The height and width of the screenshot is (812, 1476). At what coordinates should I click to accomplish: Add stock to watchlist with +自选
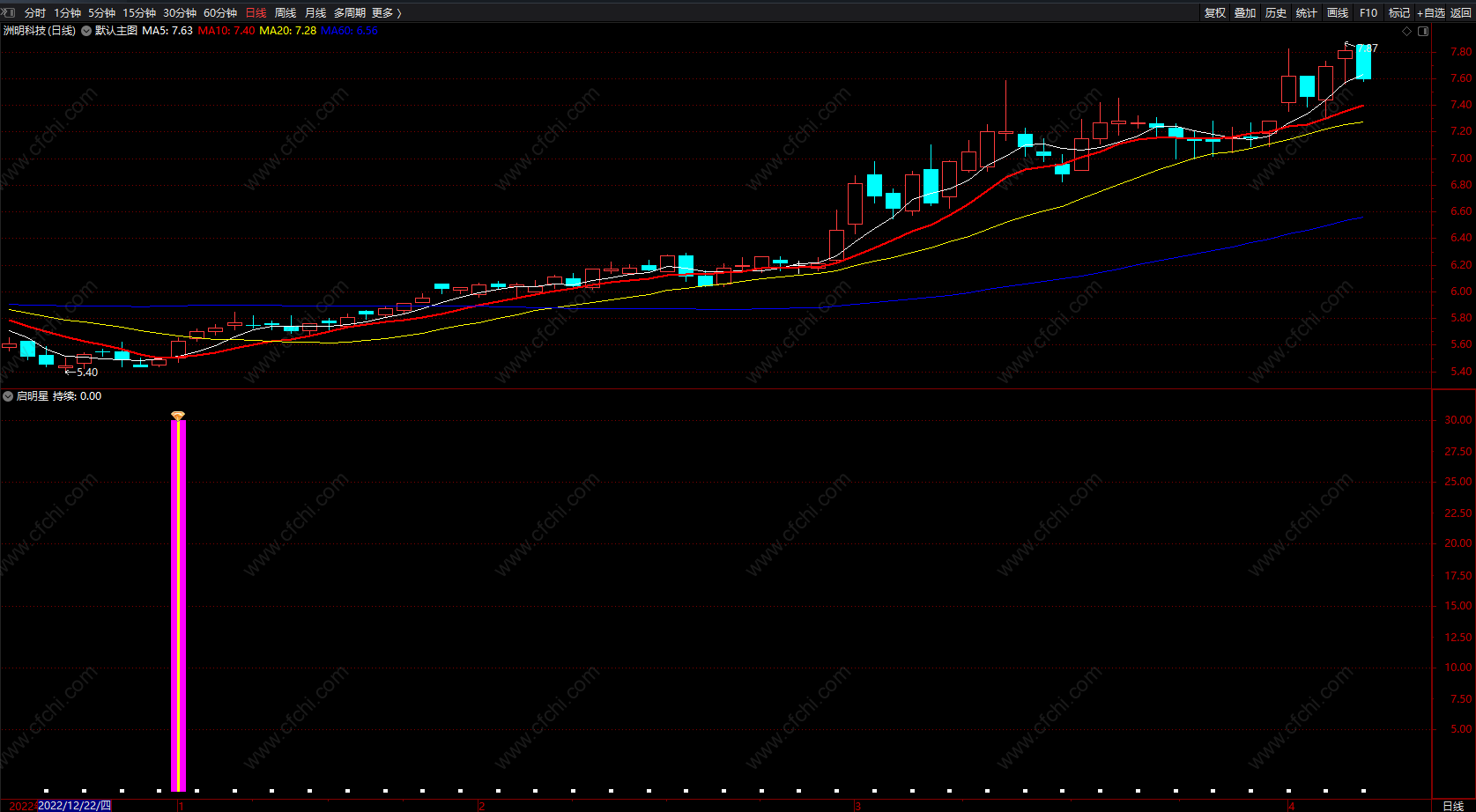coord(1431,13)
